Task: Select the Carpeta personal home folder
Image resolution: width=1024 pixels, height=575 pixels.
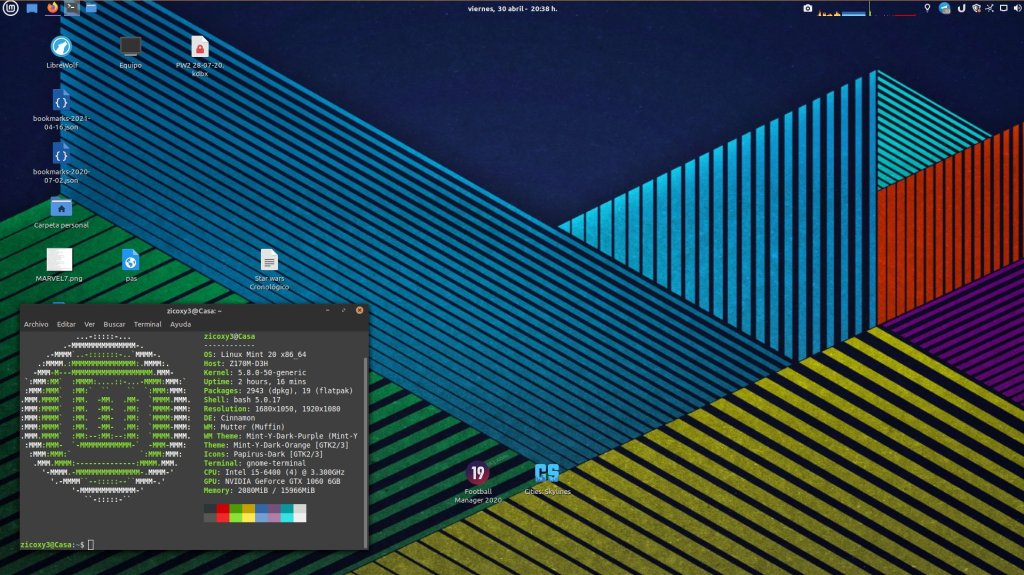Action: (x=61, y=207)
